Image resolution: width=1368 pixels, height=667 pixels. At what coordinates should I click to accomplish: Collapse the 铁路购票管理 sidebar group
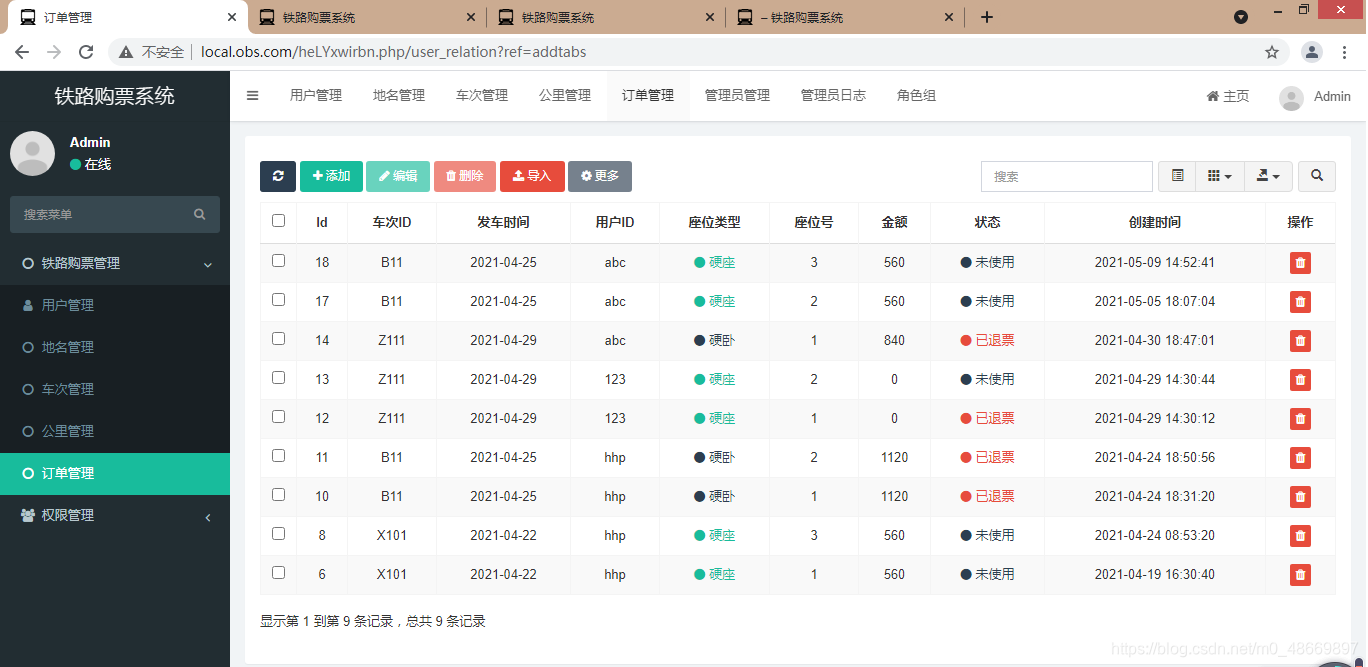point(115,263)
